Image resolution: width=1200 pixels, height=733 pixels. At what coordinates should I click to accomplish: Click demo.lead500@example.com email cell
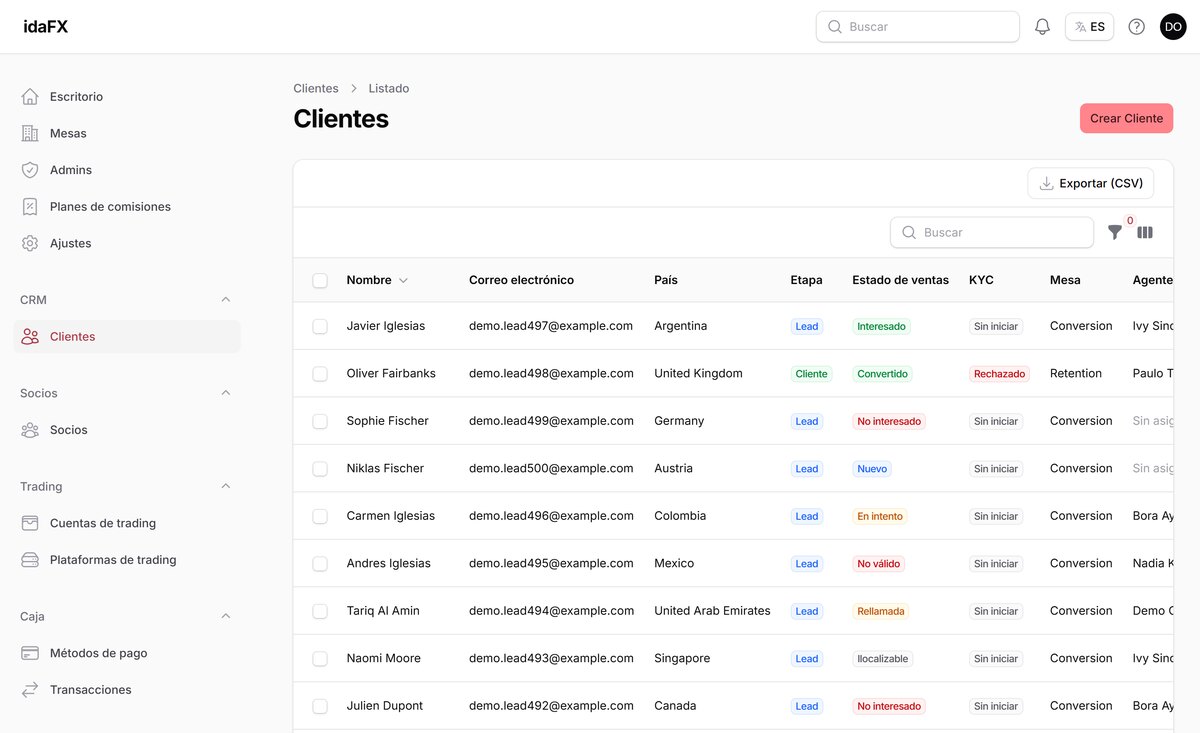551,468
